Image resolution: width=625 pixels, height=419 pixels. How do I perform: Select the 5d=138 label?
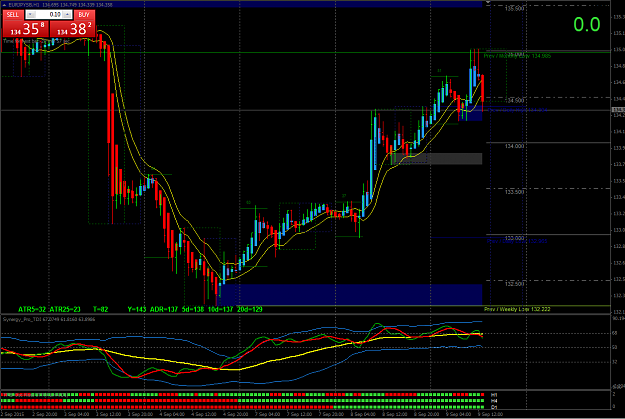pos(193,309)
